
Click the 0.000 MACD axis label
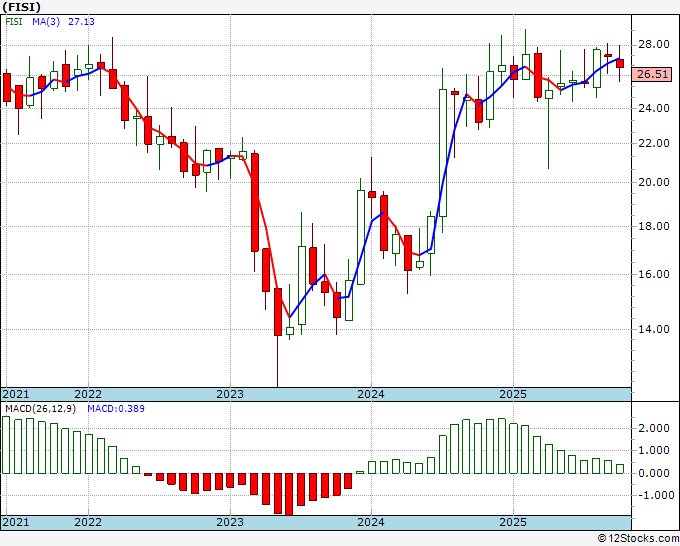(654, 473)
